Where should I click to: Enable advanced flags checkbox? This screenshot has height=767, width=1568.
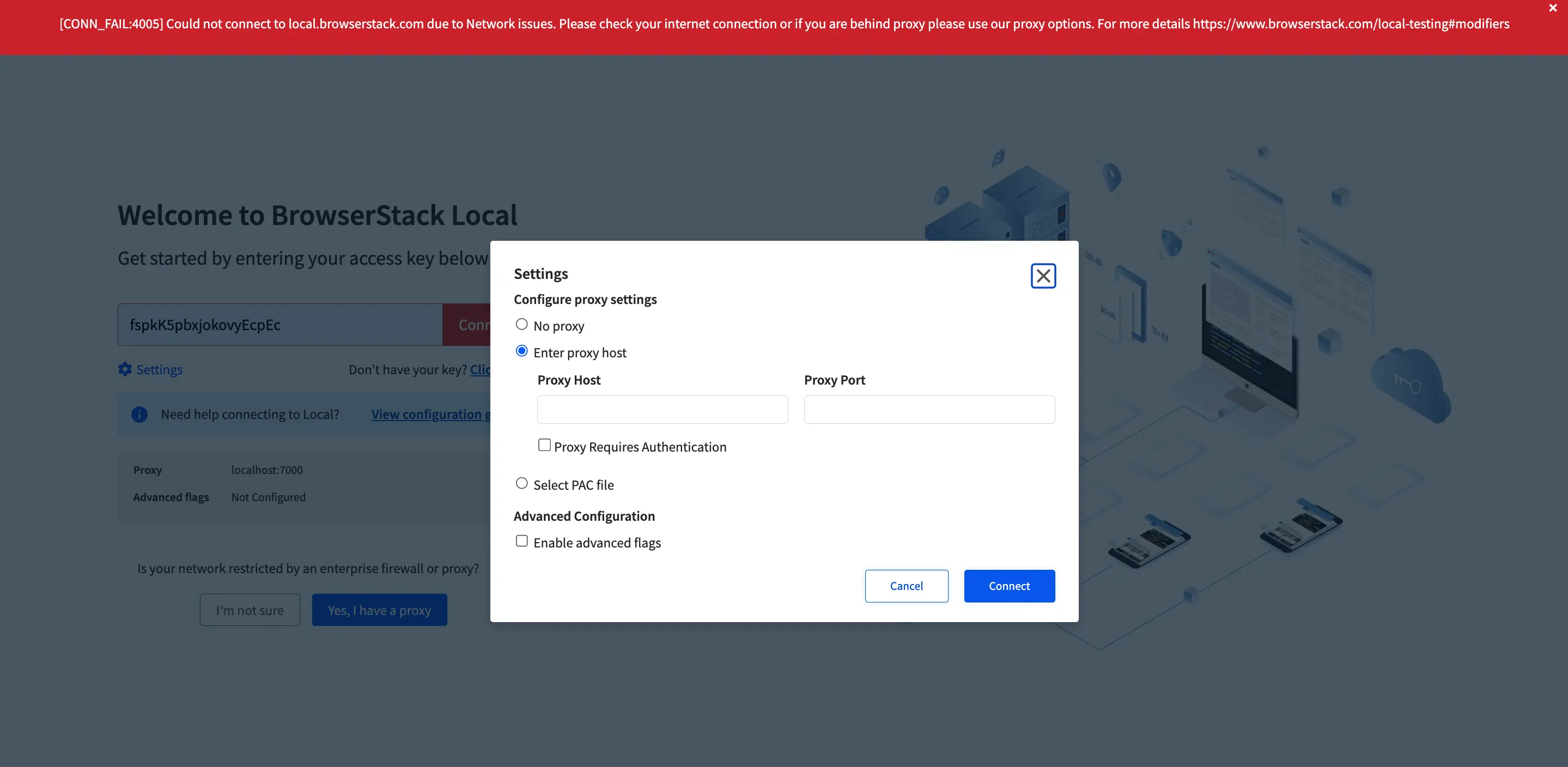tap(521, 541)
